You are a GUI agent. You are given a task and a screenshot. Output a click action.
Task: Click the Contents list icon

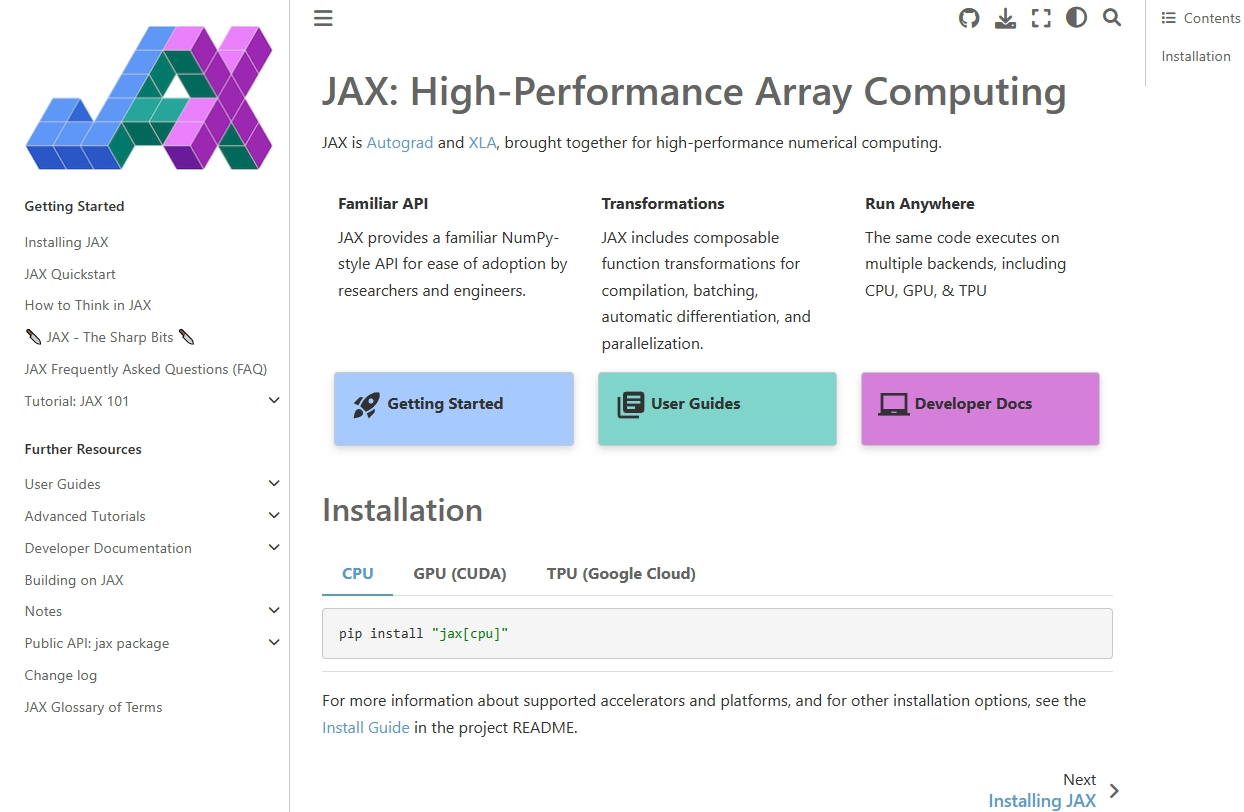[1168, 18]
